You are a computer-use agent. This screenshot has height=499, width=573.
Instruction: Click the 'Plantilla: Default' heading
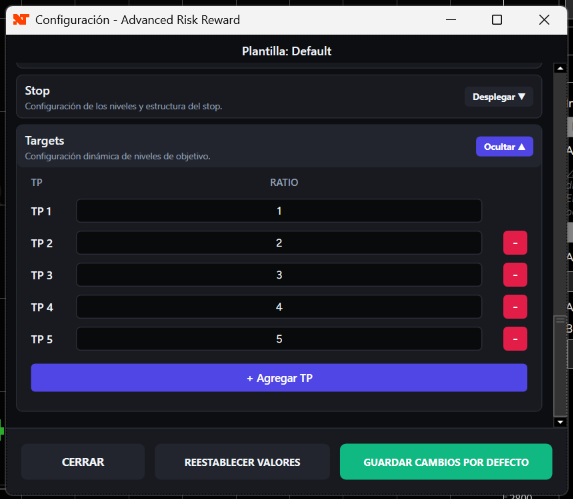(286, 51)
